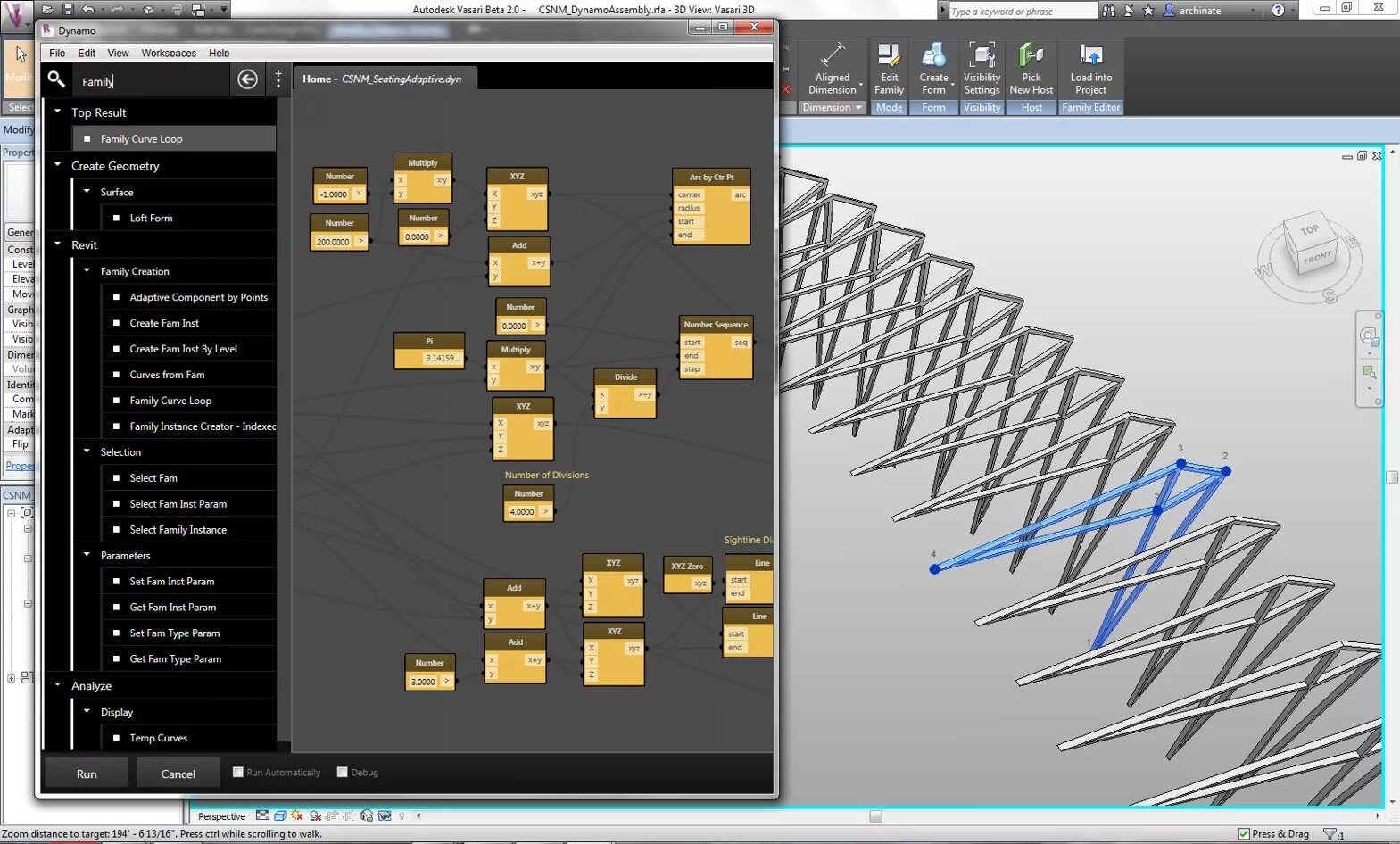
Task: Click the ViewCube TOP face
Action: (1309, 230)
